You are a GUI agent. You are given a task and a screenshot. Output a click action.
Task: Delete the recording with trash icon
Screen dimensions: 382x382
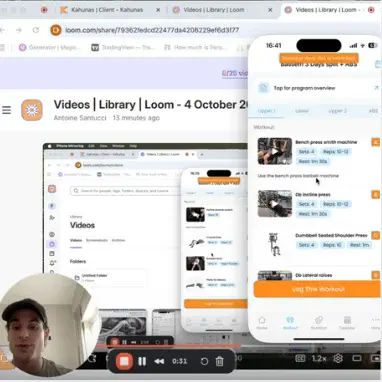point(219,361)
